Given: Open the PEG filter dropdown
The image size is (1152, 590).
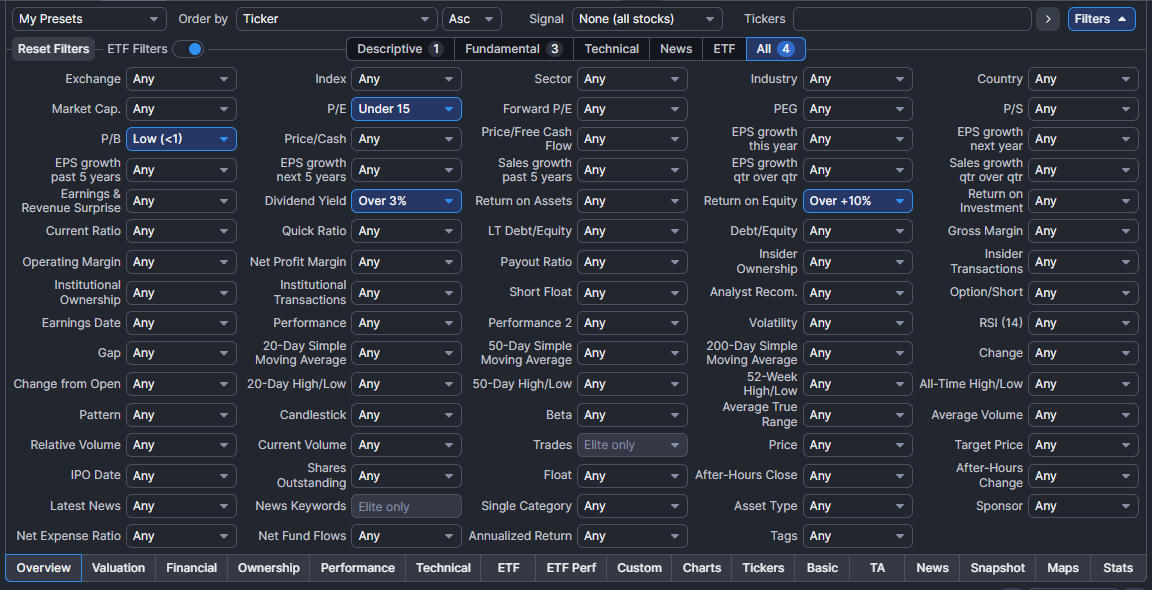Looking at the screenshot, I should pyautogui.click(x=858, y=109).
